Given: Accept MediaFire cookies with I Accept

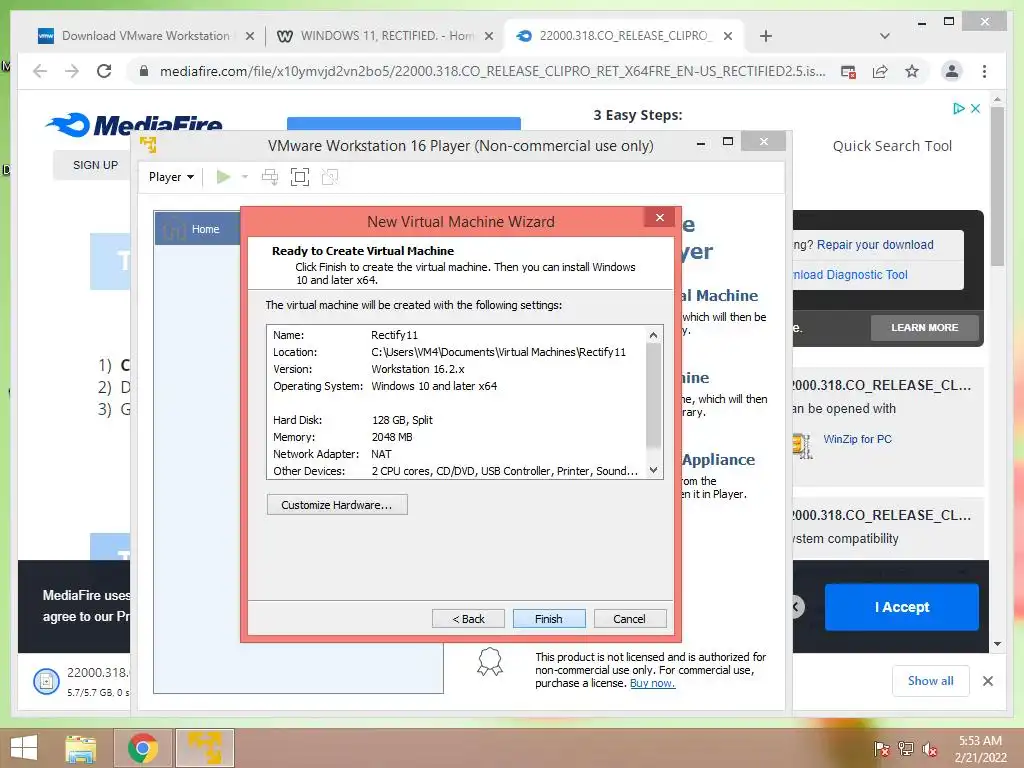Looking at the screenshot, I should (x=901, y=607).
